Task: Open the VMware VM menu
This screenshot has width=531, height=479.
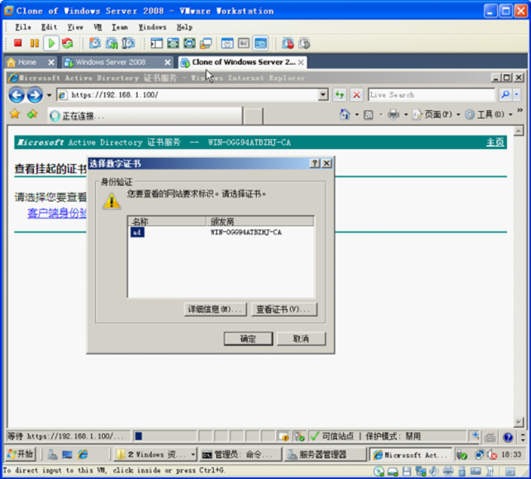Action: [x=98, y=27]
